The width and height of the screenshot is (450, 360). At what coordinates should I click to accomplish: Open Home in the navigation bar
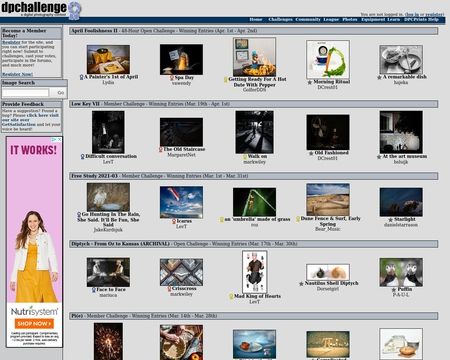[256, 20]
